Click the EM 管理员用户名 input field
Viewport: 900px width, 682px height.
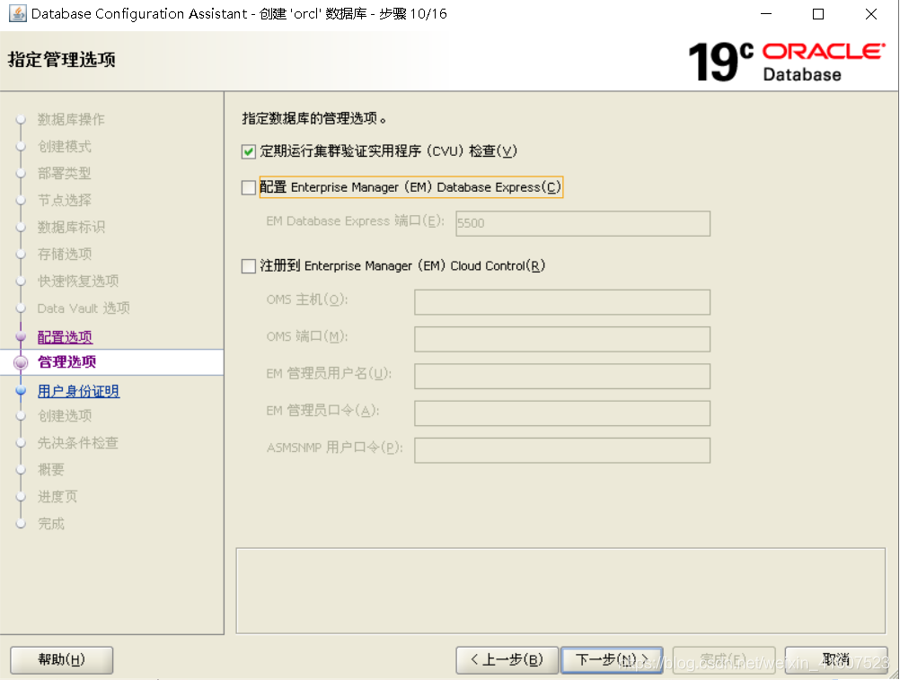562,376
